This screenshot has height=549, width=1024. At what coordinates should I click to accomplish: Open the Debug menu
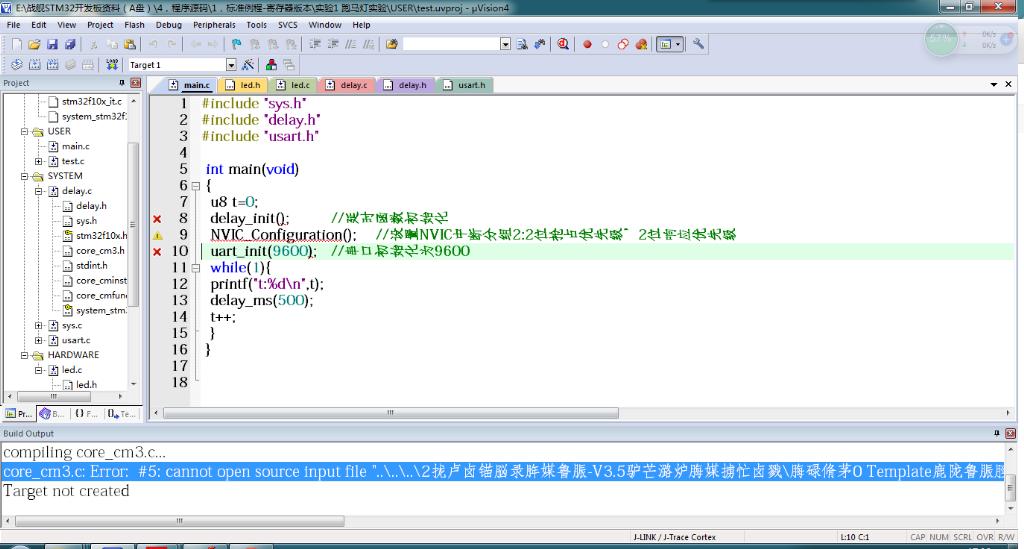pos(168,25)
